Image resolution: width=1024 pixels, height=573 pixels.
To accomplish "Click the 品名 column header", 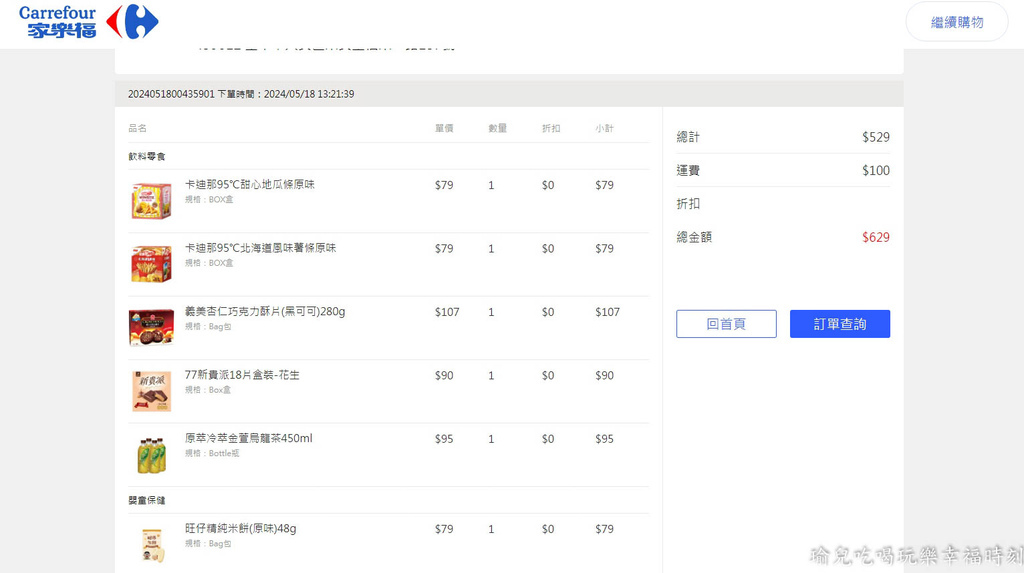I will 137,128.
